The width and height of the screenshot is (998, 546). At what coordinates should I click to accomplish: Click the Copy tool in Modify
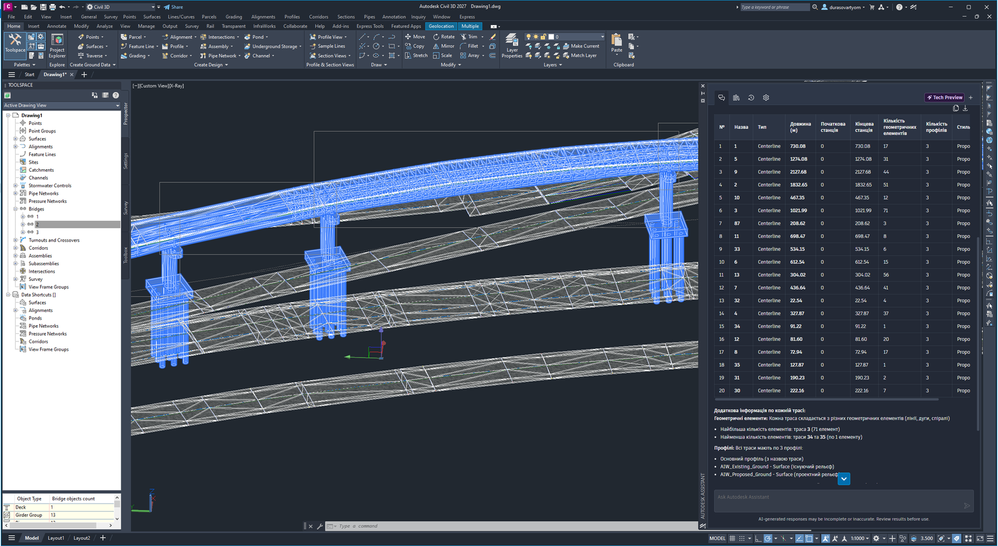tap(414, 46)
